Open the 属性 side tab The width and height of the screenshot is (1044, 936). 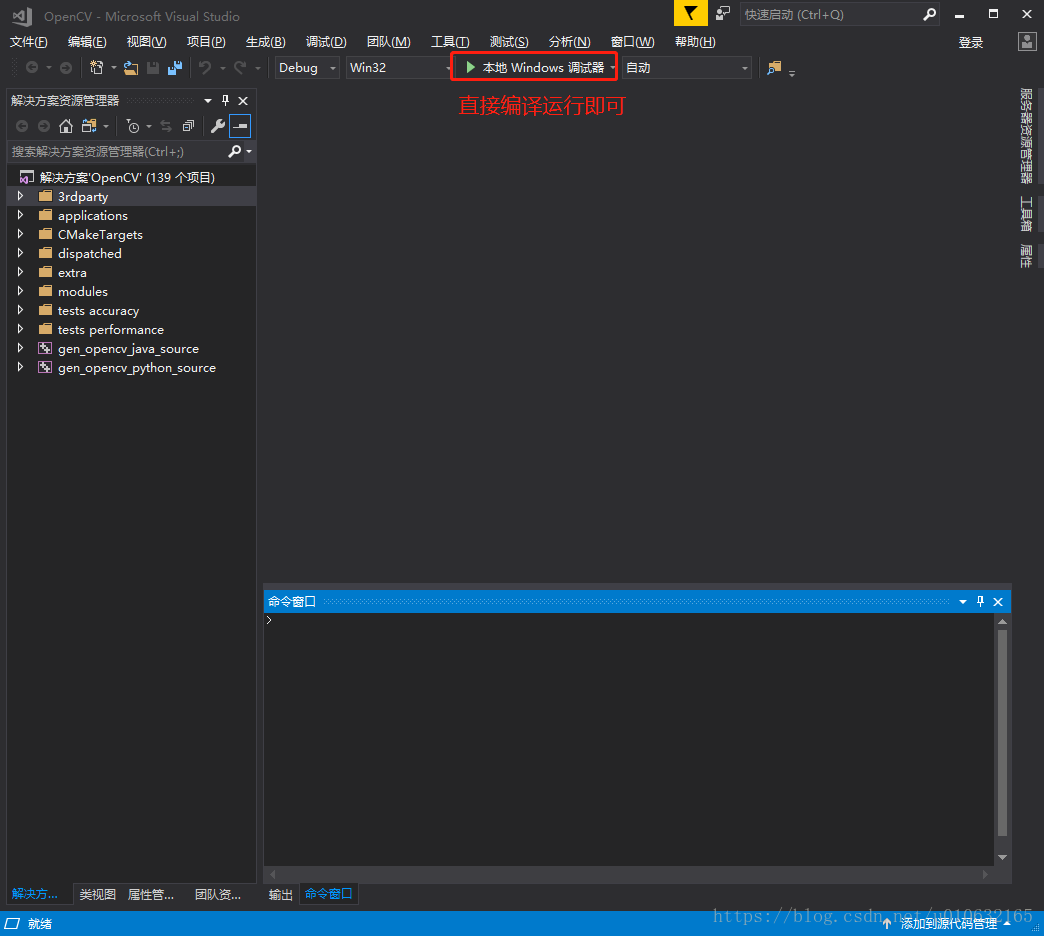(x=1026, y=256)
